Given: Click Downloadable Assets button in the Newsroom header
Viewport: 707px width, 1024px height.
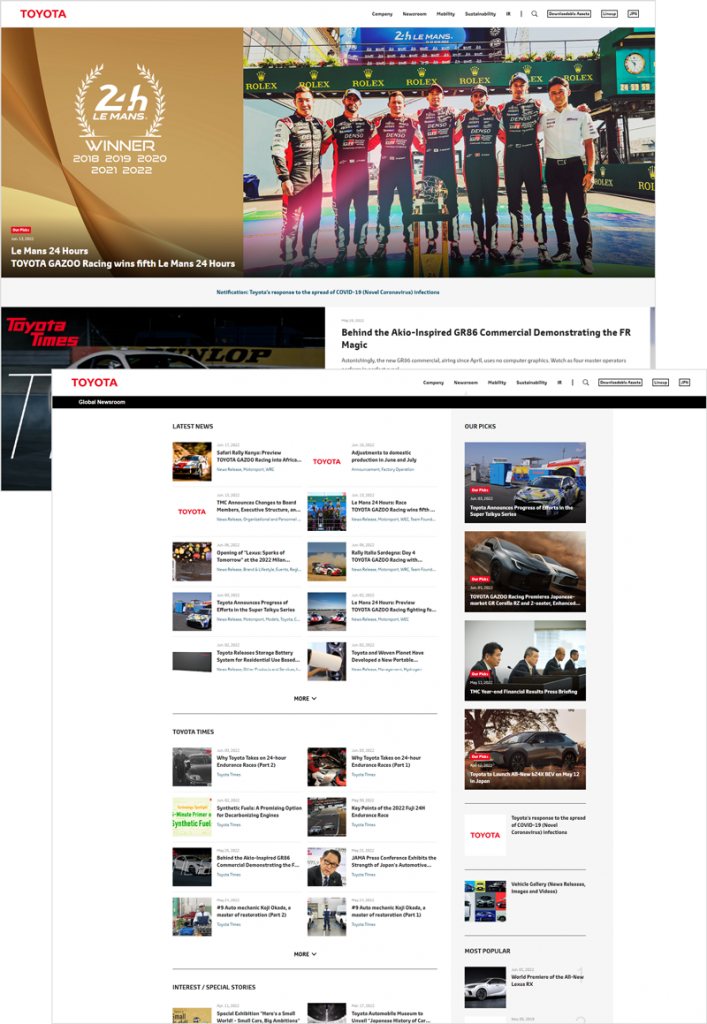Looking at the screenshot, I should click(620, 383).
